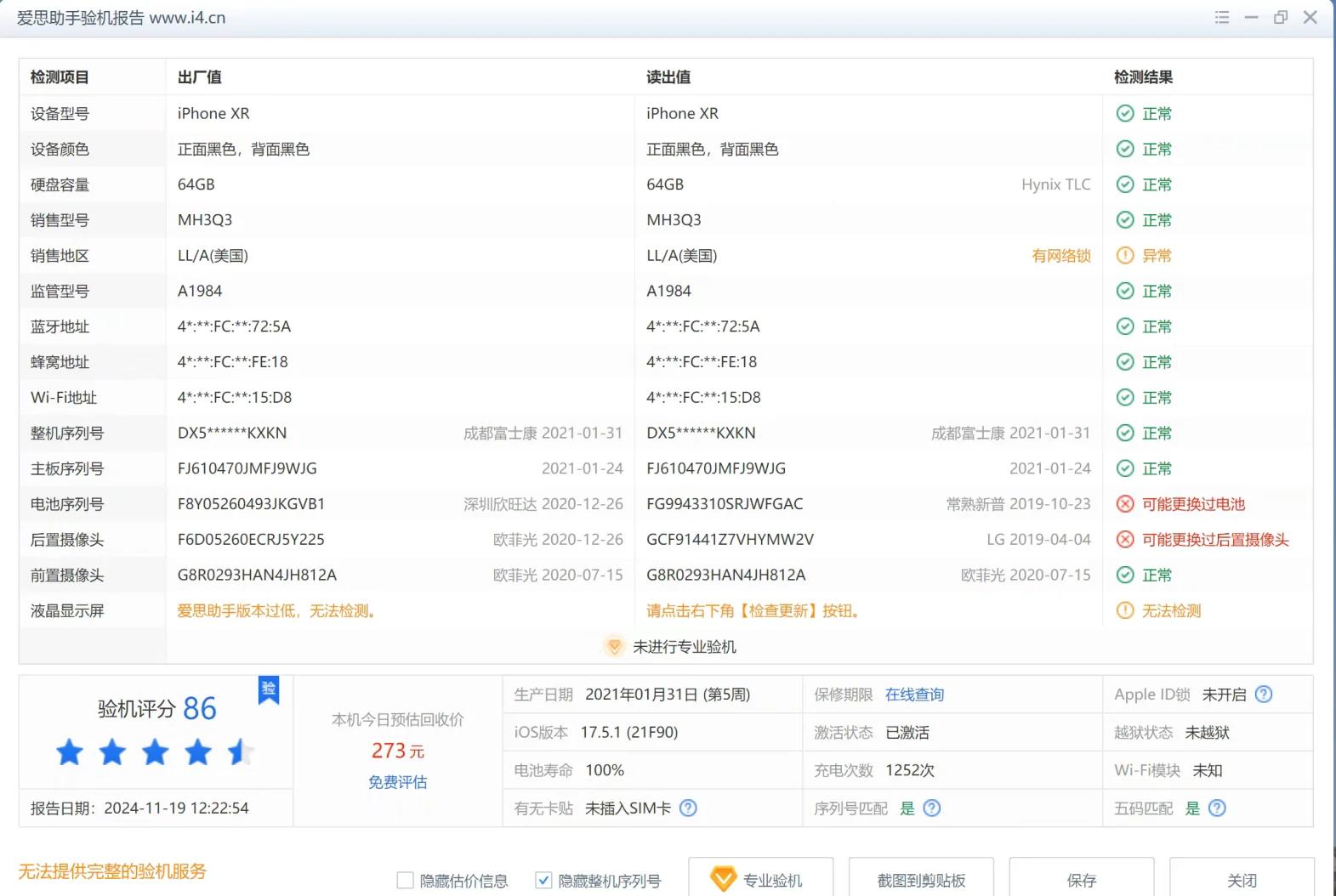1336x896 pixels.
Task: Click the score value 86
Action: (x=200, y=708)
